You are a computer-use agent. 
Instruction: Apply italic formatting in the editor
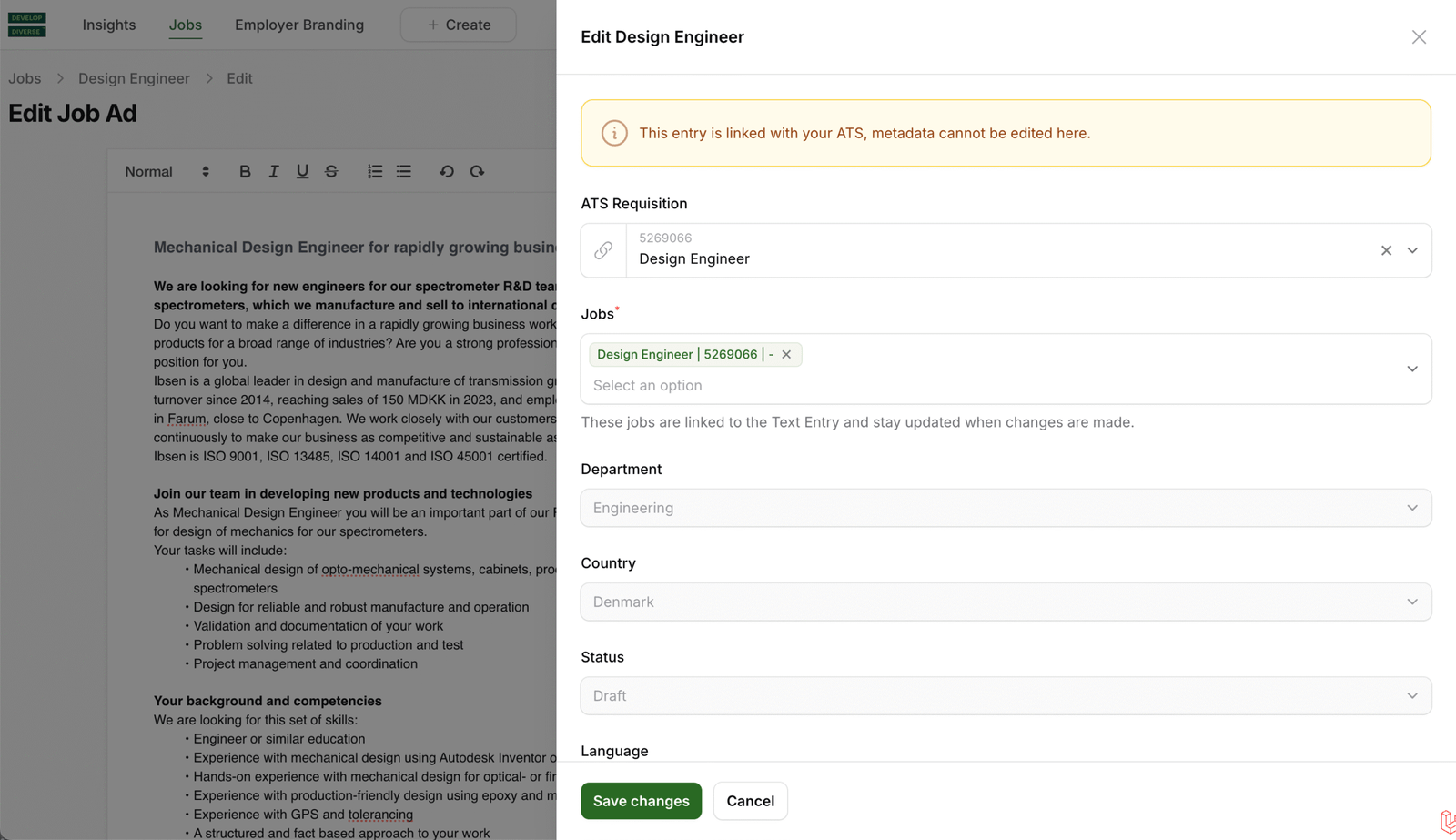273,171
